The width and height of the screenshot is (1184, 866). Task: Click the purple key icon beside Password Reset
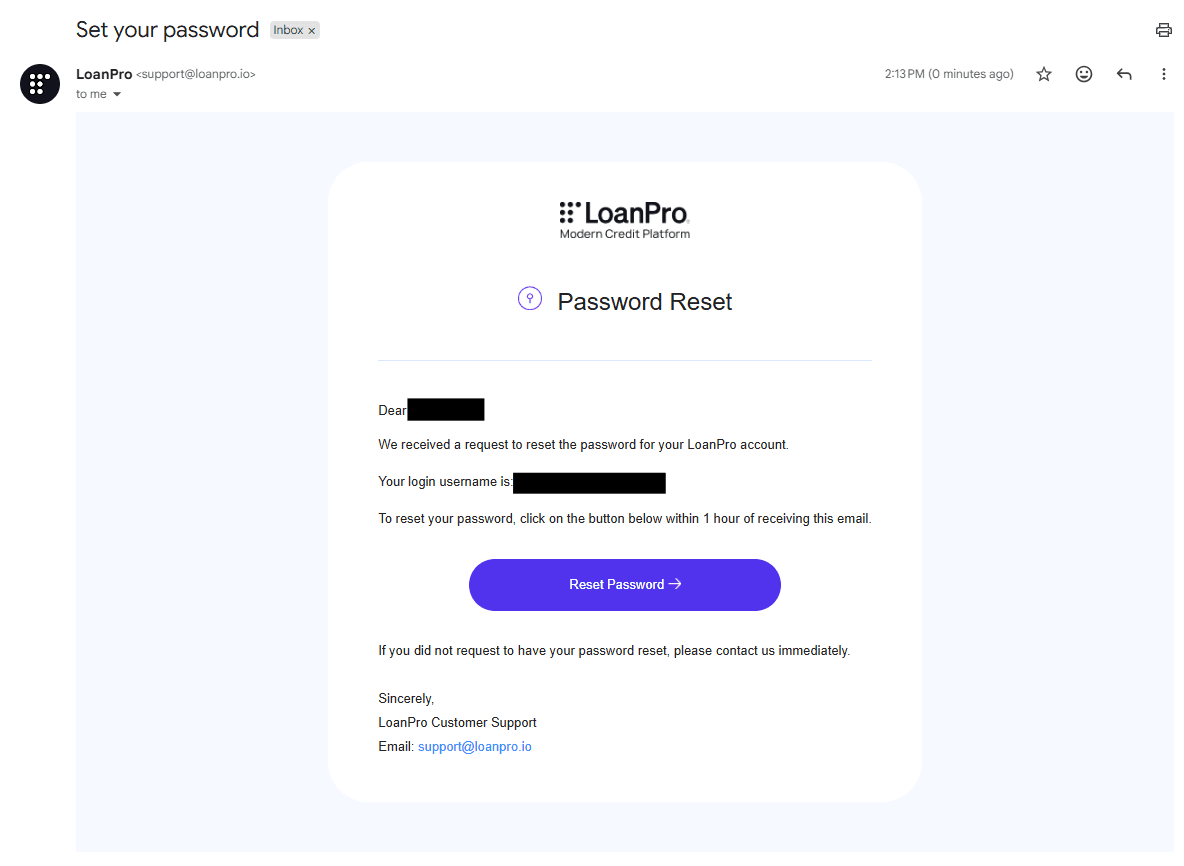click(x=529, y=298)
